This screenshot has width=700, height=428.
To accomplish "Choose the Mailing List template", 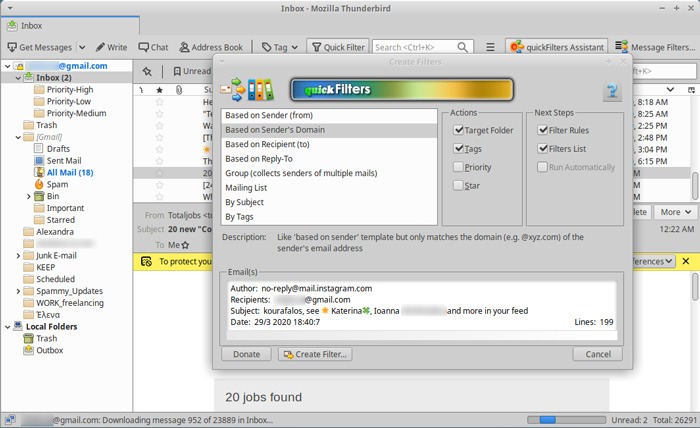I will point(329,187).
